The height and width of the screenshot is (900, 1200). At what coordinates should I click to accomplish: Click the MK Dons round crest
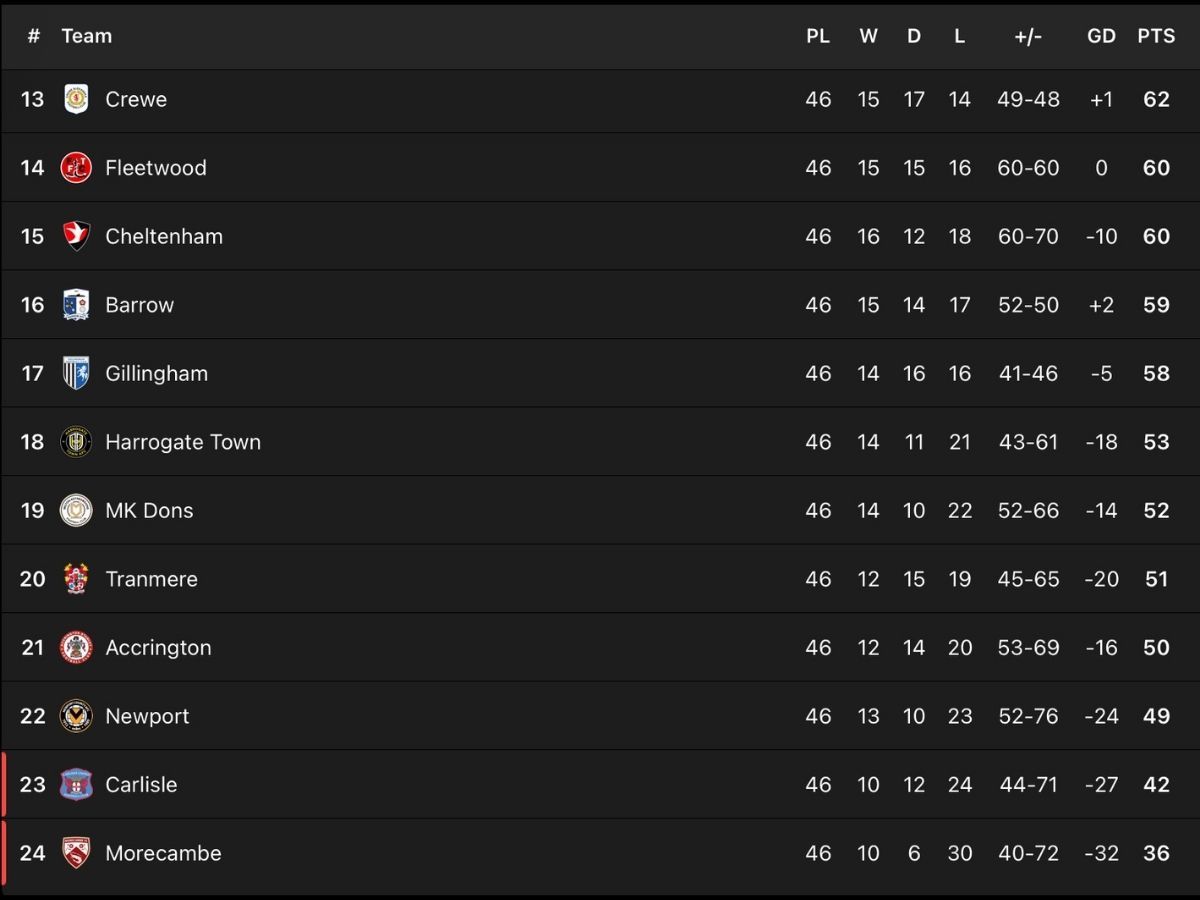pyautogui.click(x=76, y=510)
